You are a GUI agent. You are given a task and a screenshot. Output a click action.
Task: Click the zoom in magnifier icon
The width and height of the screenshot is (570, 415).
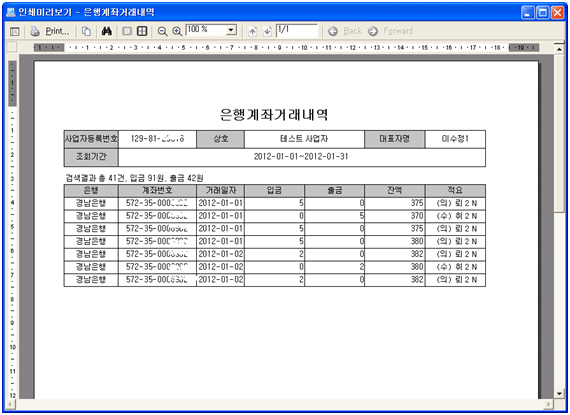[x=177, y=32]
